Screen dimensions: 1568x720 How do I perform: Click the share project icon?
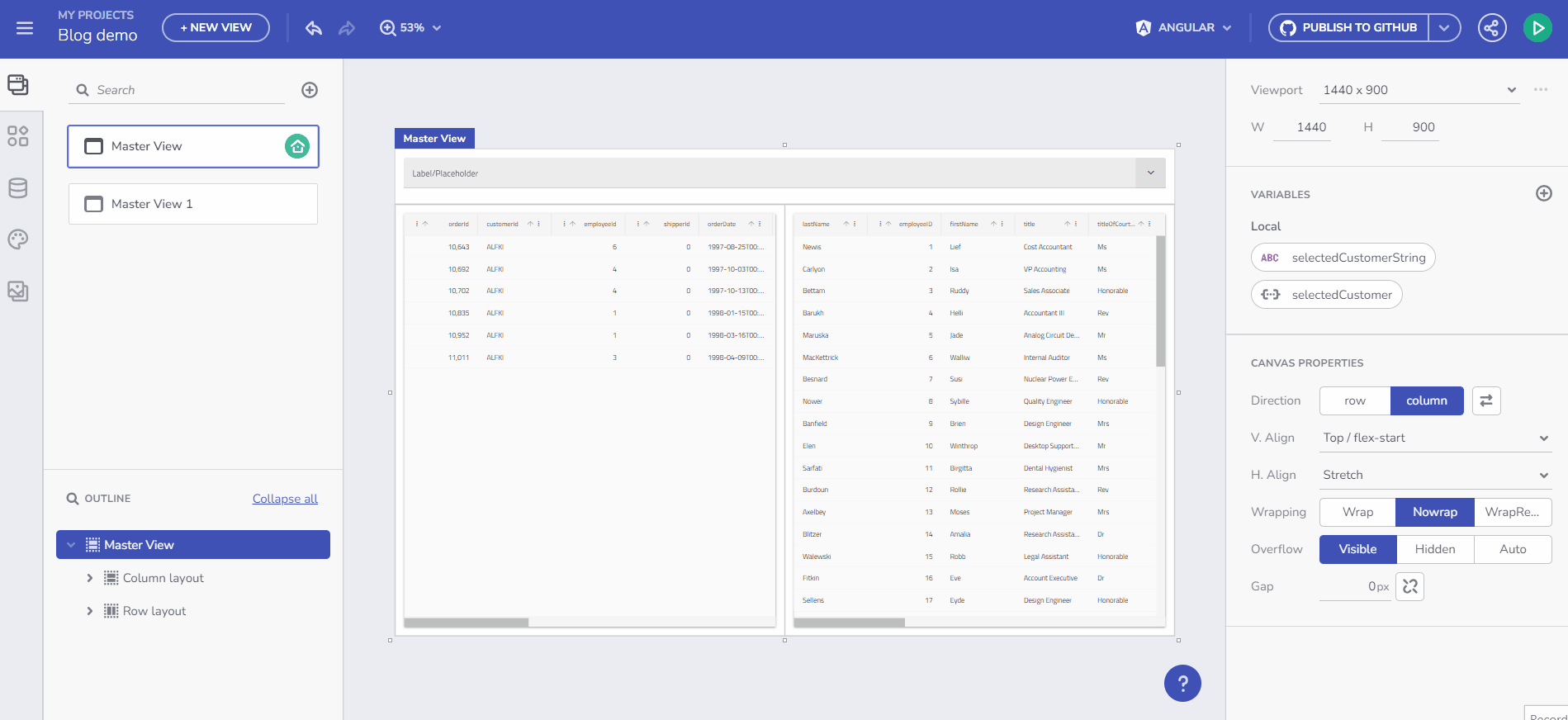tap(1491, 28)
